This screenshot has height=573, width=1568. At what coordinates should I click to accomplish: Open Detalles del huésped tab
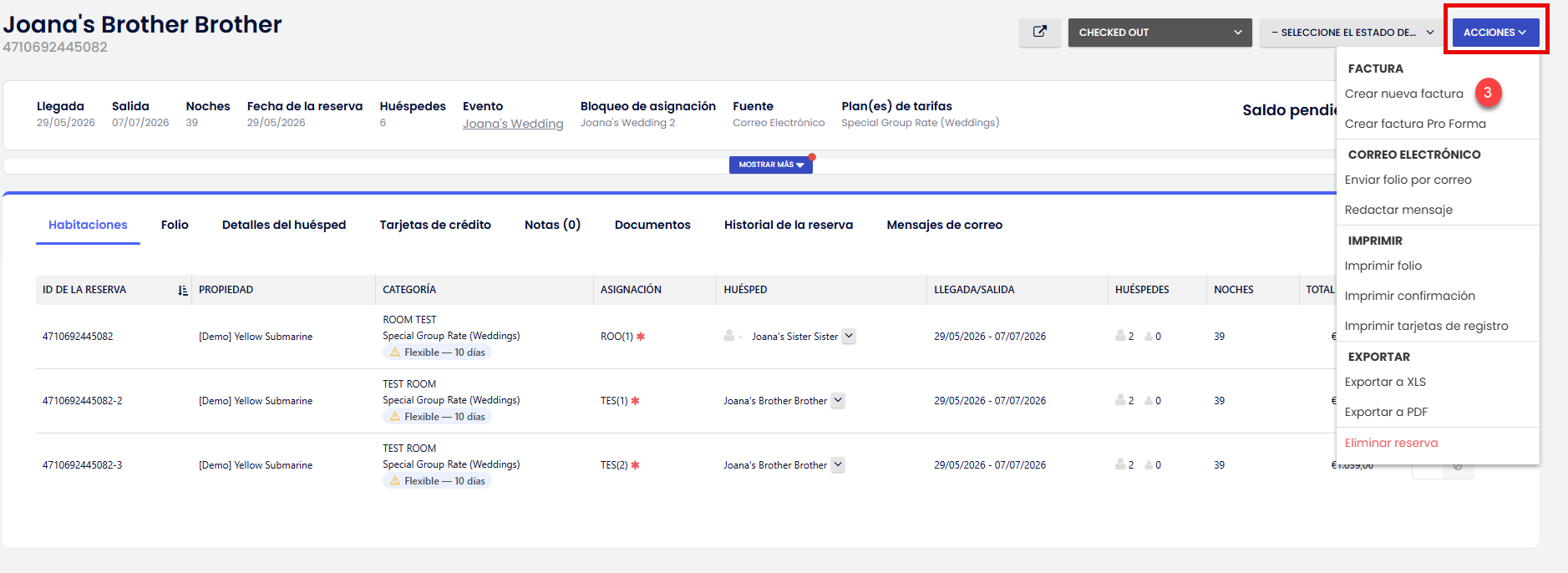284,225
